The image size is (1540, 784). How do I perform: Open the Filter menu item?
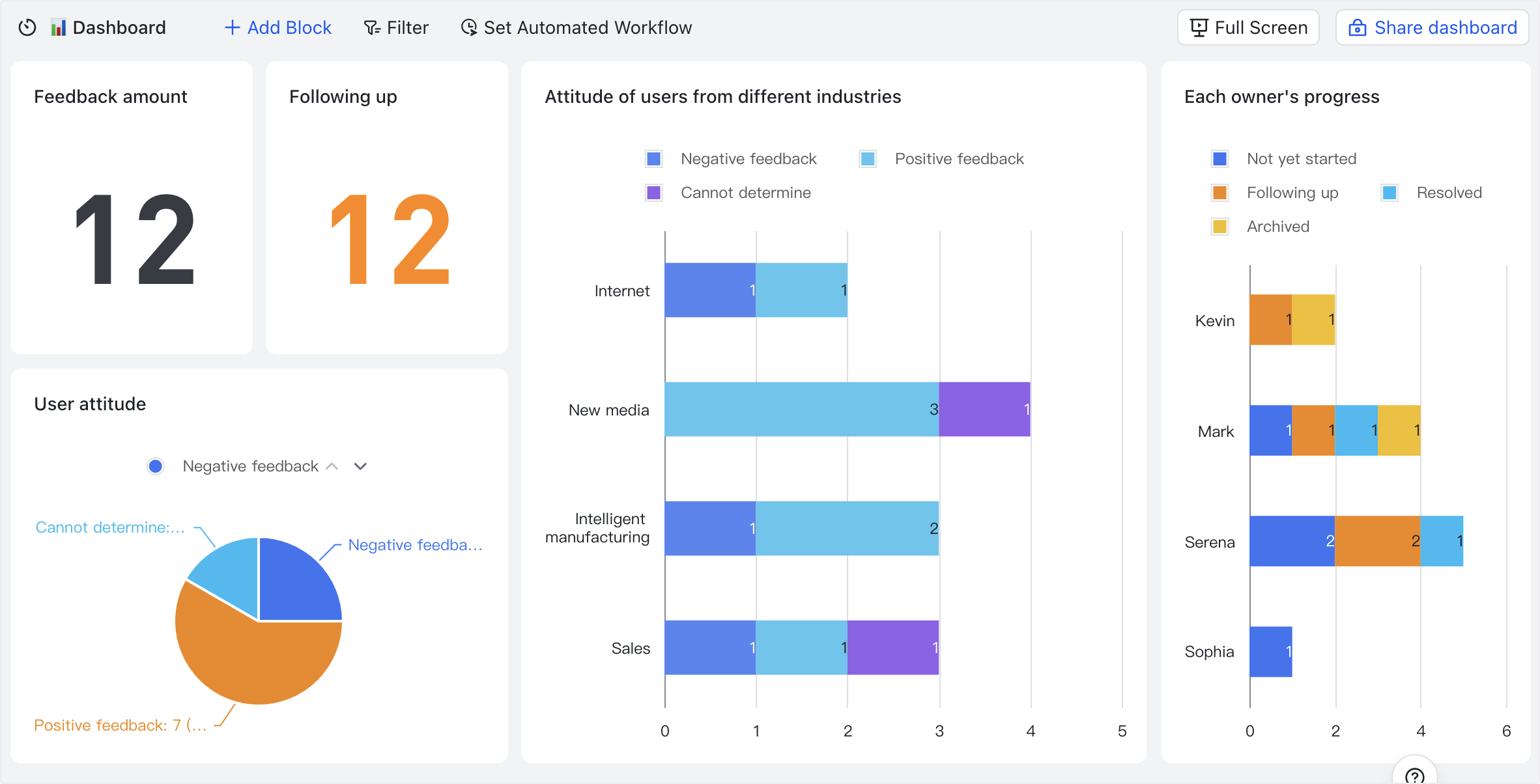click(x=407, y=27)
